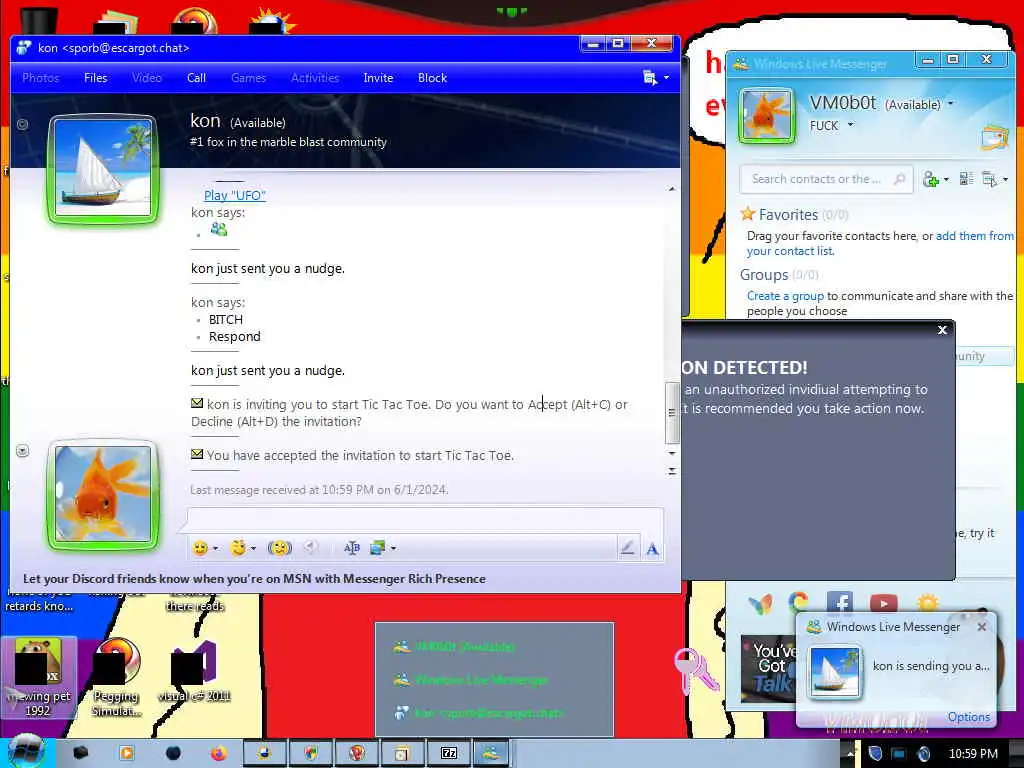Click the Facebook icon in Messenger footer
The image size is (1024, 768).
(x=840, y=602)
